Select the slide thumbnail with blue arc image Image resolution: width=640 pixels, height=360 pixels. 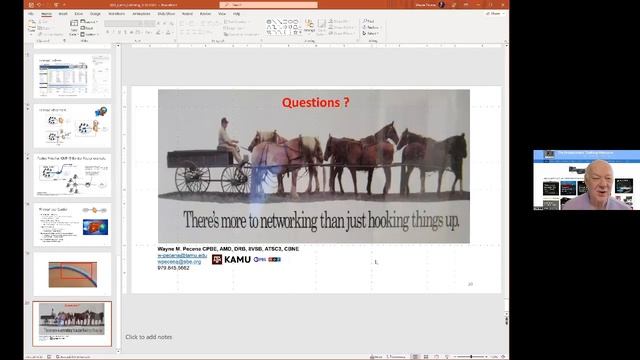tap(72, 274)
